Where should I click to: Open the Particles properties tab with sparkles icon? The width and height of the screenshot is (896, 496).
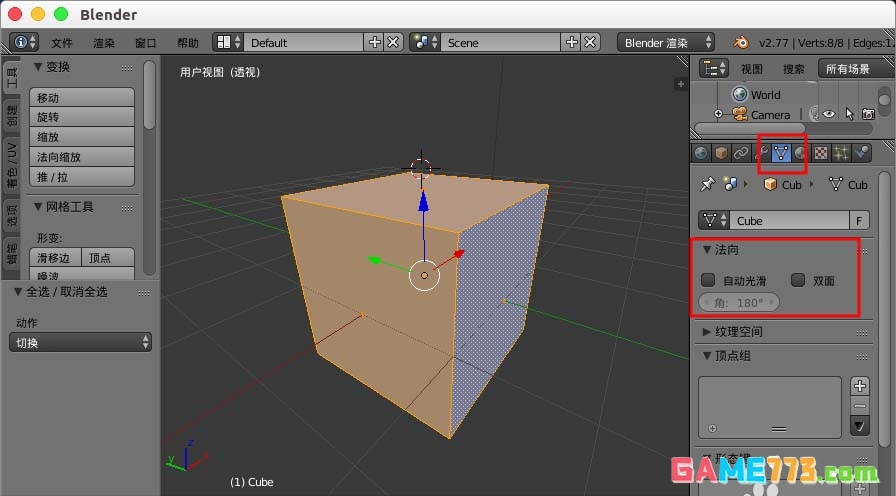[x=841, y=153]
